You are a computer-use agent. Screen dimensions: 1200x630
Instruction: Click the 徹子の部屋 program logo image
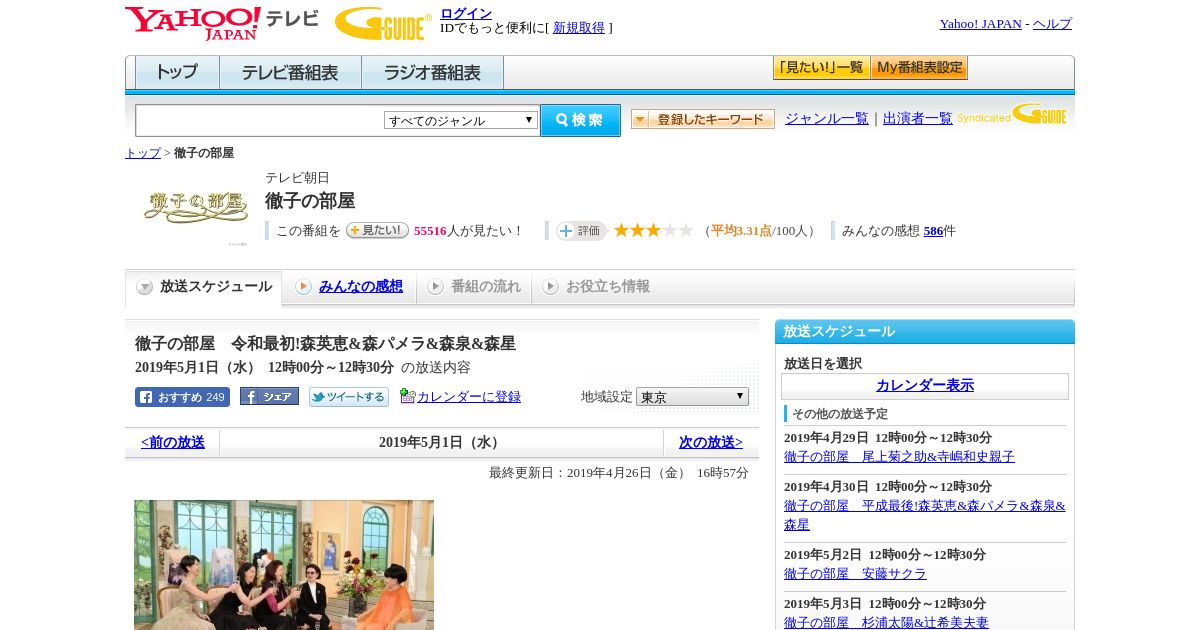[x=196, y=207]
